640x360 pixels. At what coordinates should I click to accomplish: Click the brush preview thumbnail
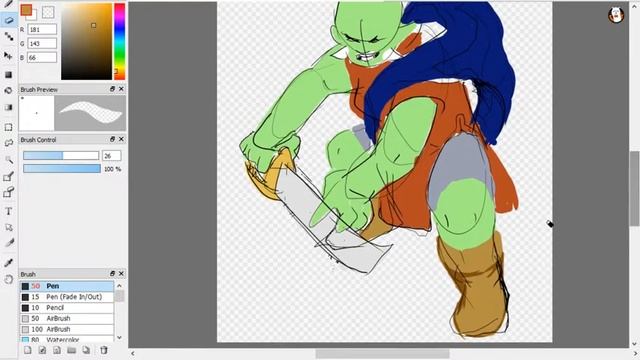tap(37, 113)
